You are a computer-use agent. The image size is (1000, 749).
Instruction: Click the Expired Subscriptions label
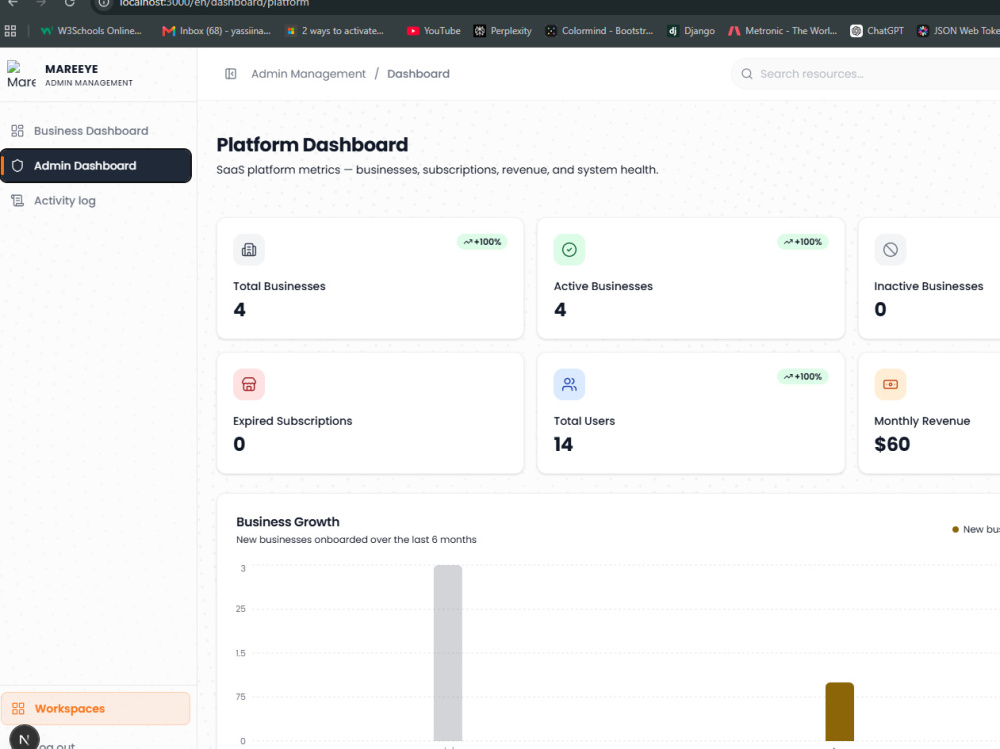click(293, 421)
